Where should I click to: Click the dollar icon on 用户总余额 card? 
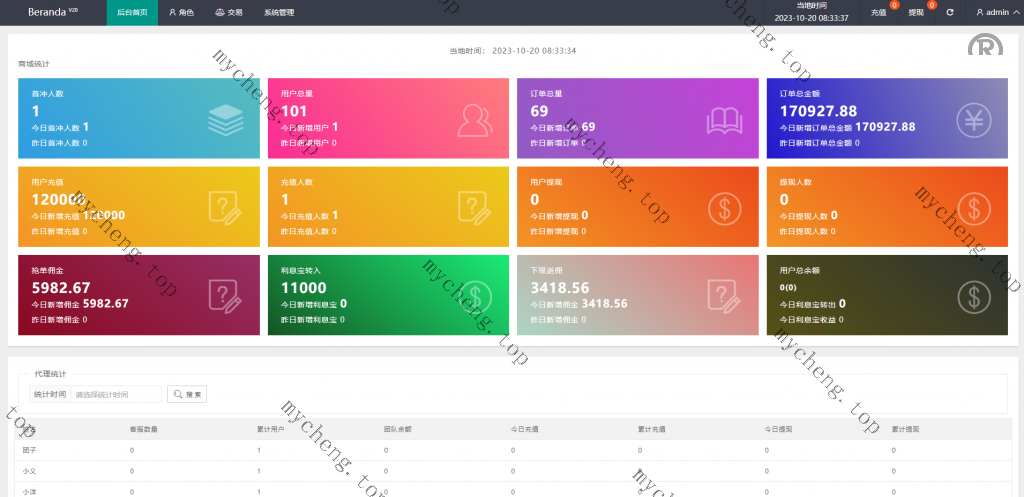click(973, 296)
